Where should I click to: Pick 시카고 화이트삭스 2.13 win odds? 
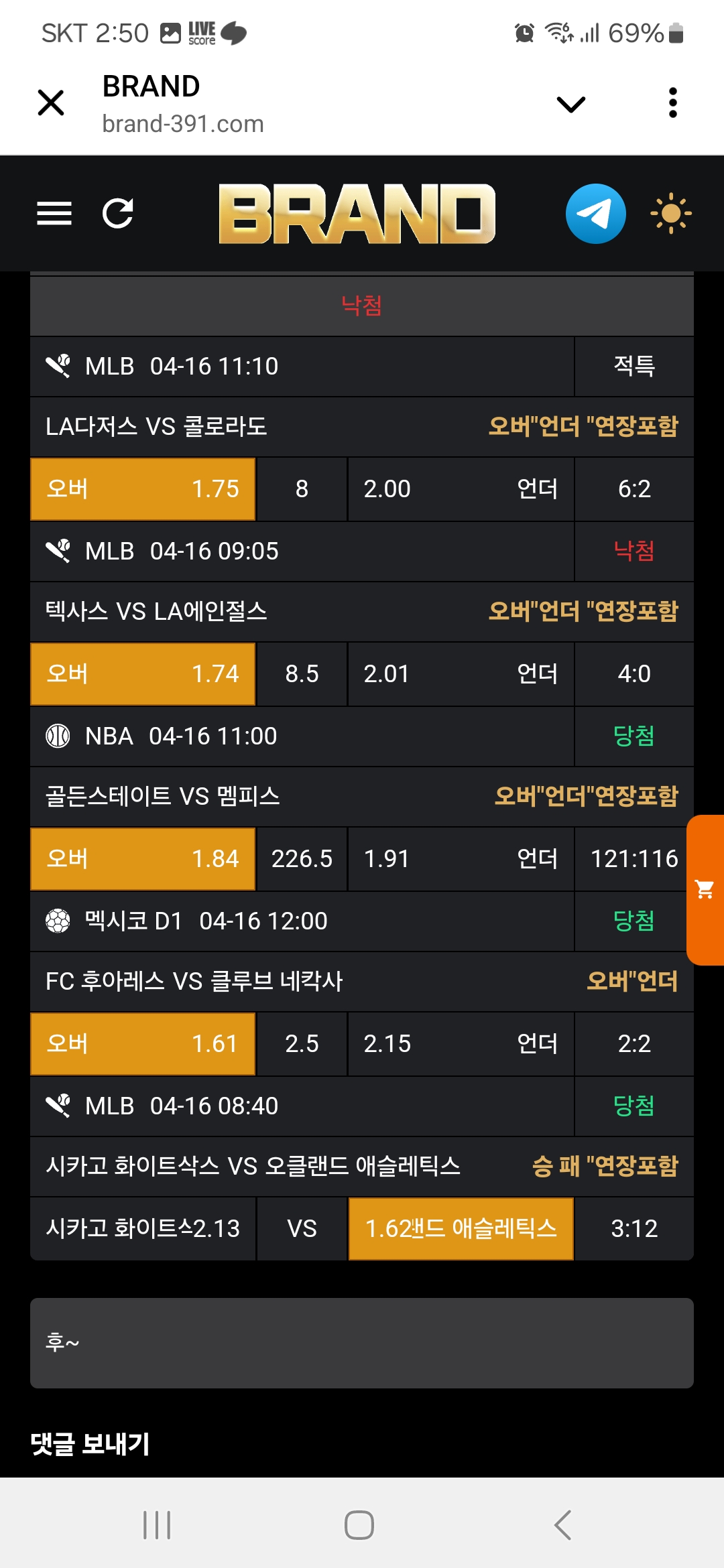pos(143,1229)
